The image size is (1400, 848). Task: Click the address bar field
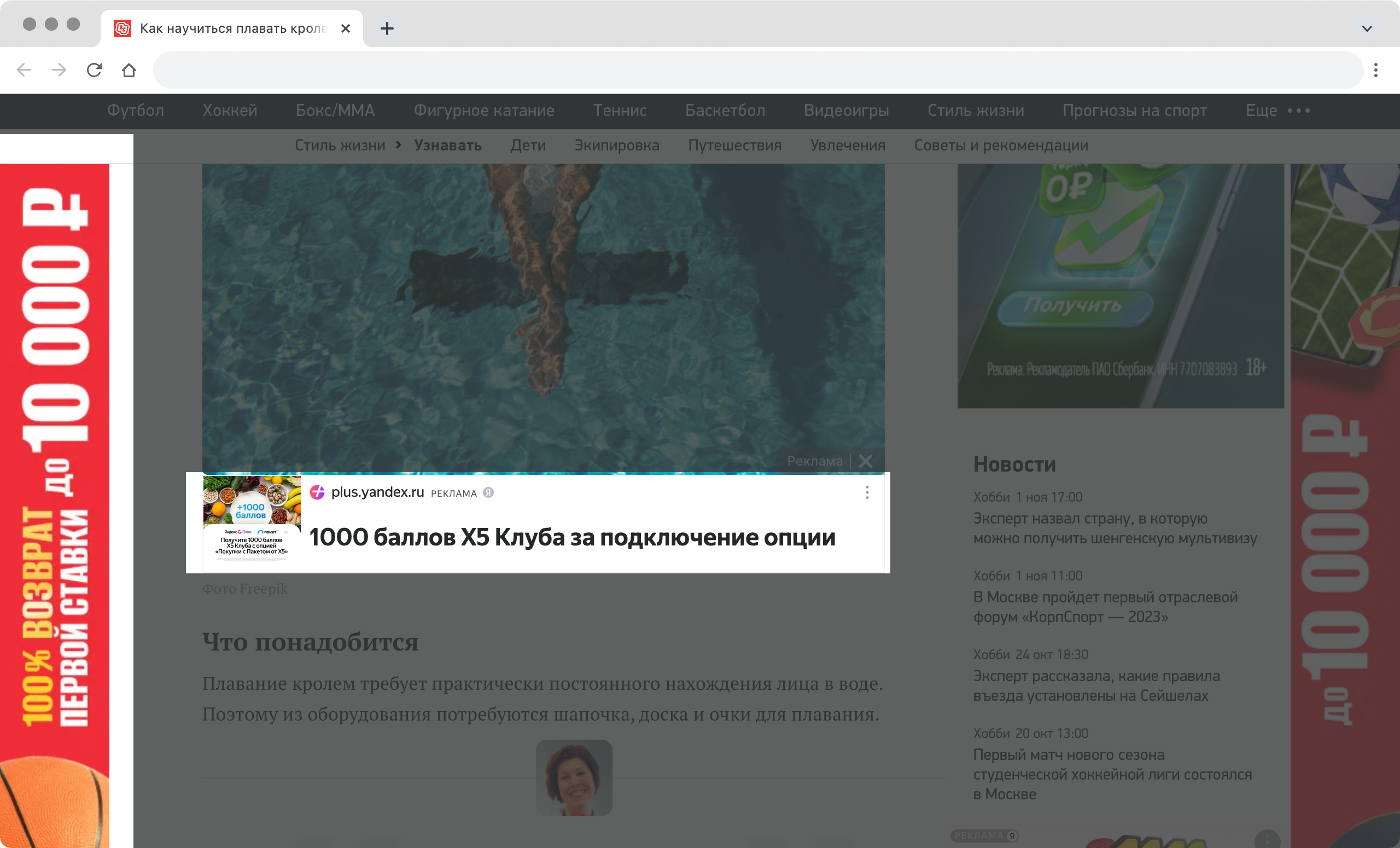(758, 70)
